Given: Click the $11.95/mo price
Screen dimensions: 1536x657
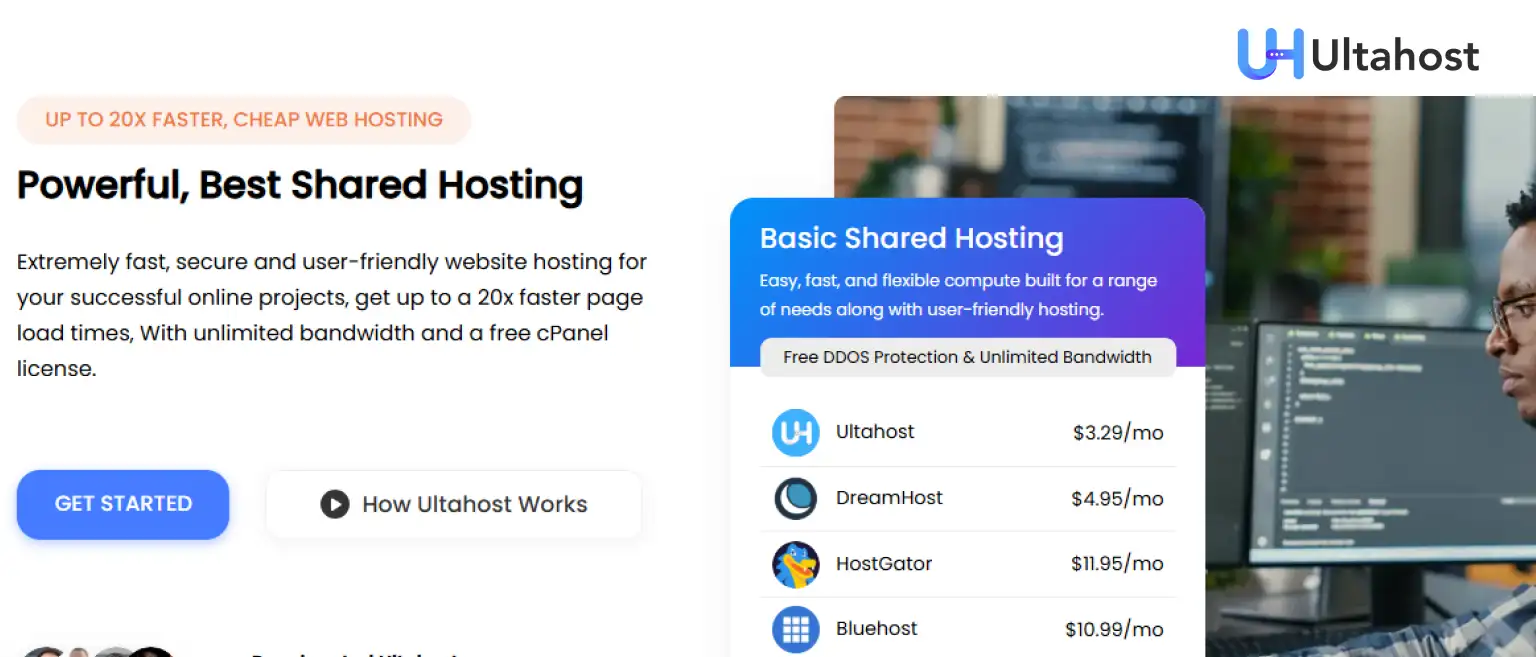Looking at the screenshot, I should 1117,564.
